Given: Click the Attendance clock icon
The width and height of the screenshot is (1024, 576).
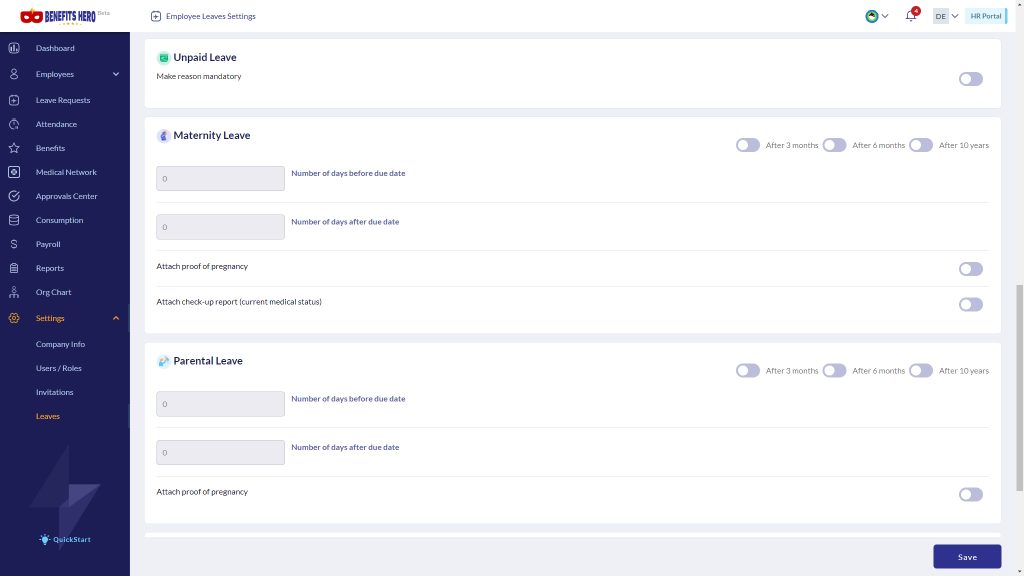Looking at the screenshot, I should coord(14,124).
